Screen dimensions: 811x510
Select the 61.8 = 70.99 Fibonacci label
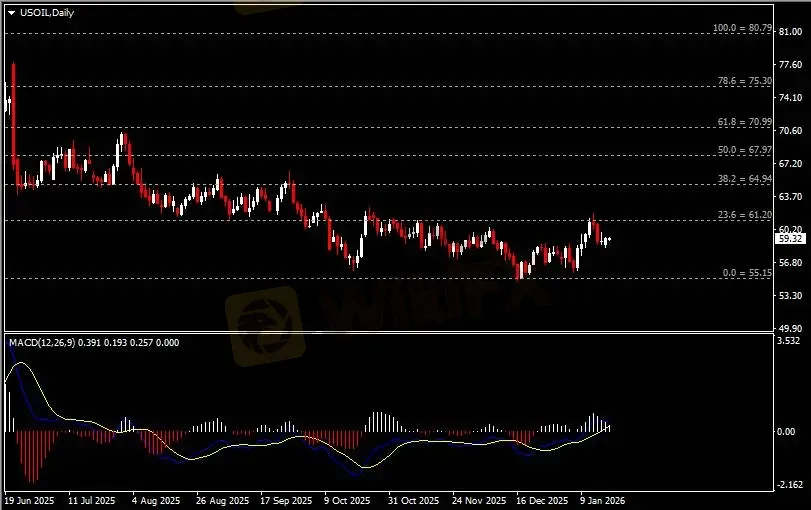[745, 122]
